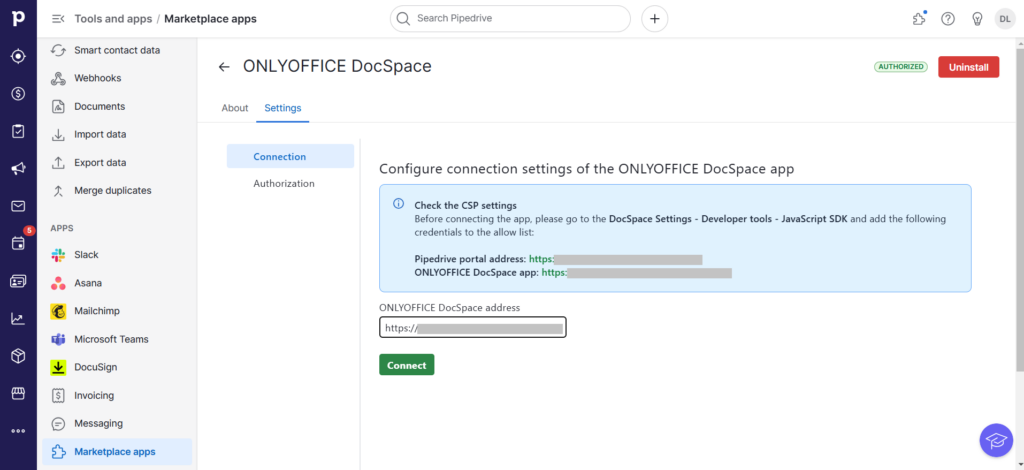Switch to the Settings tab
The image size is (1024, 470).
click(283, 108)
